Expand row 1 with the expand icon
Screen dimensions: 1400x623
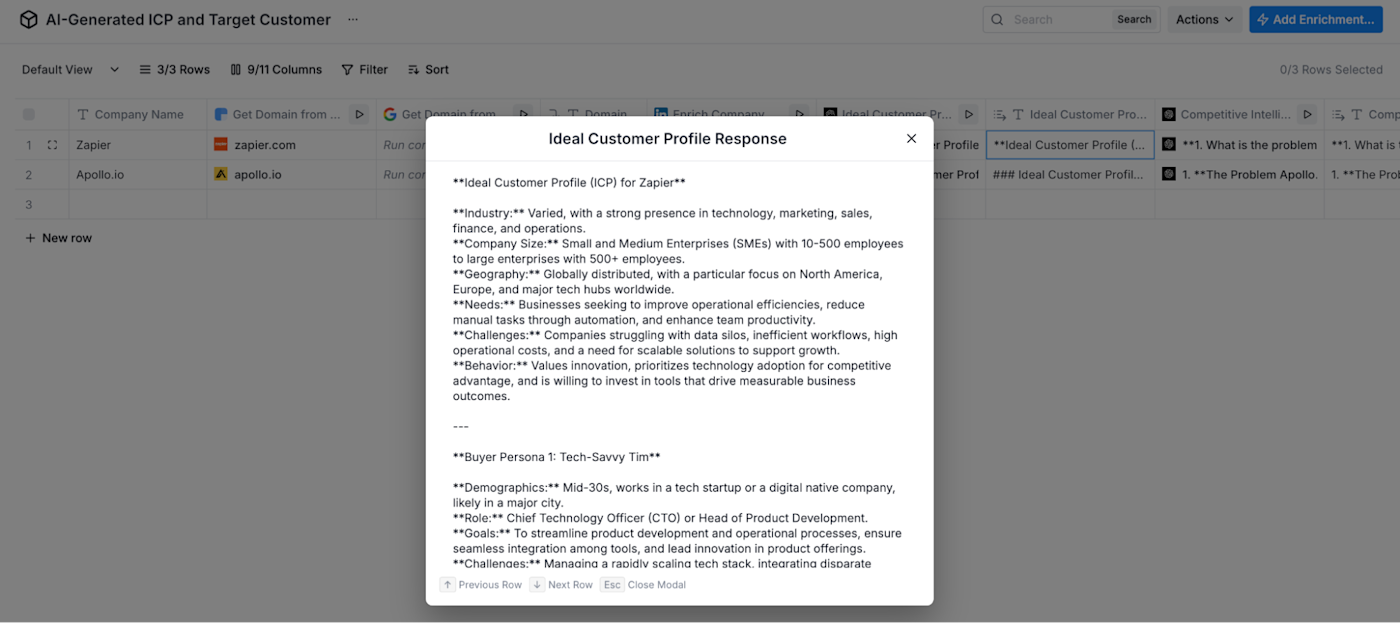pyautogui.click(x=53, y=145)
